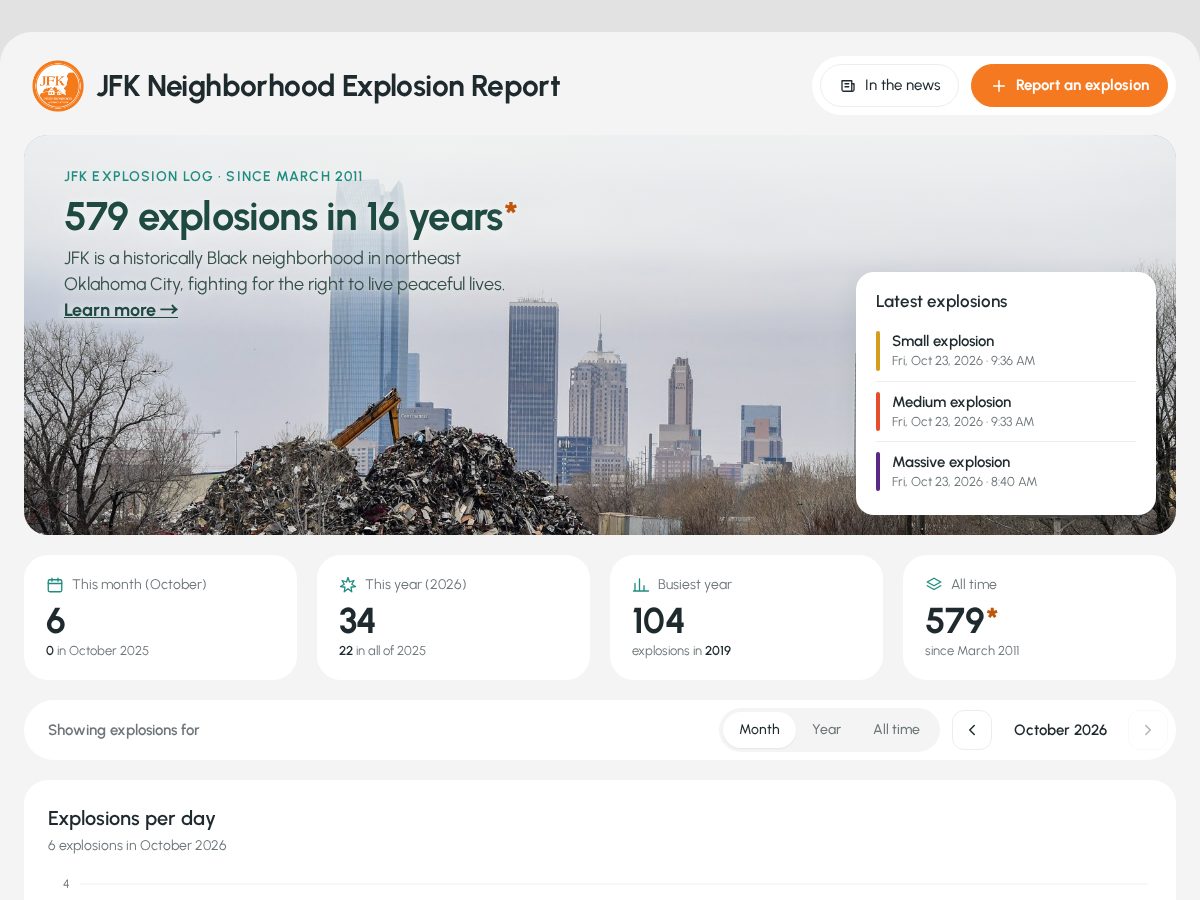This screenshot has height=900, width=1200.
Task: Click the Fri, Oct 23, 2026 · 8:40 AM timestamp
Action: [964, 482]
